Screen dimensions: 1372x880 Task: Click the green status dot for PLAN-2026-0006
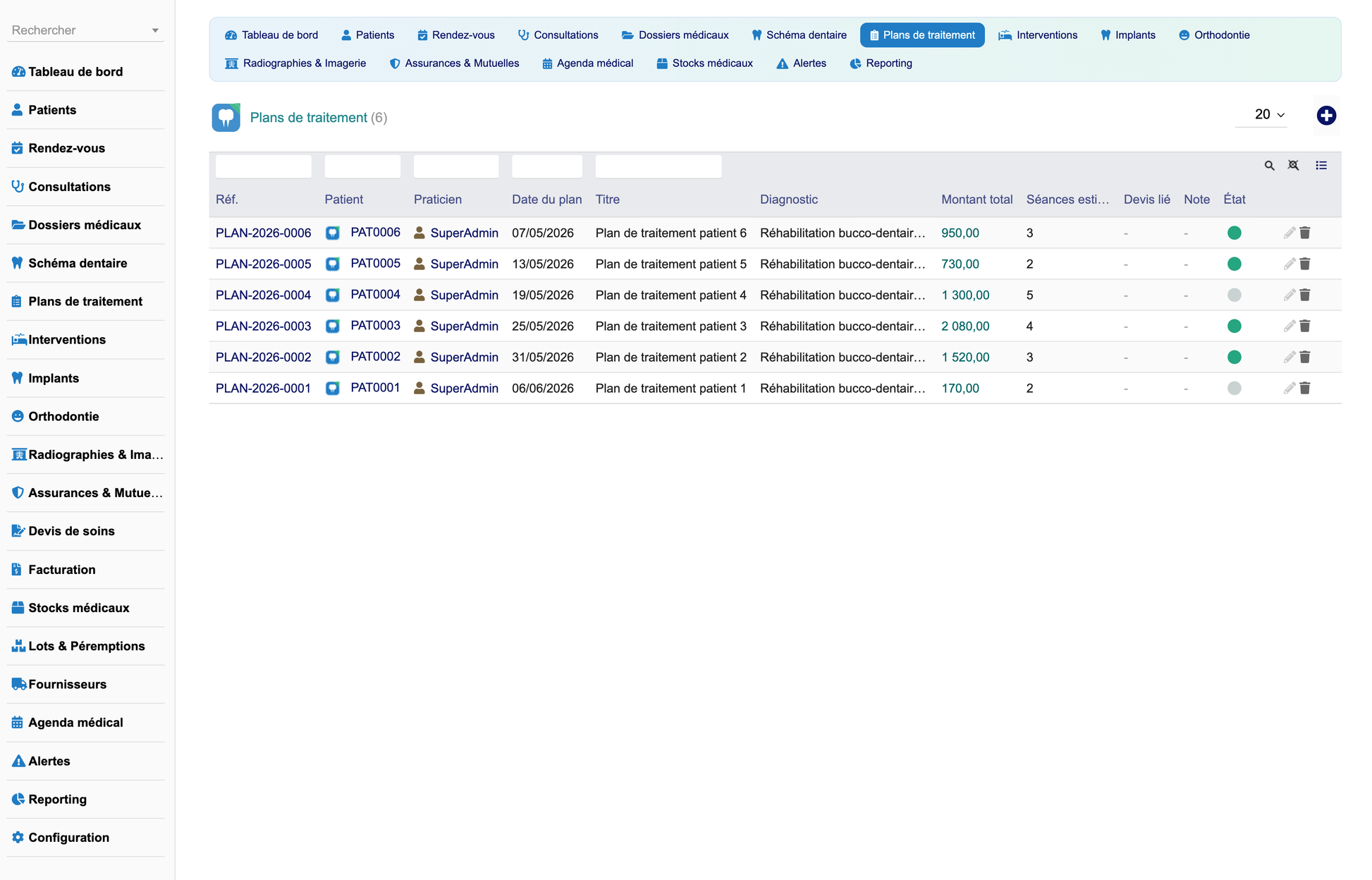1234,233
